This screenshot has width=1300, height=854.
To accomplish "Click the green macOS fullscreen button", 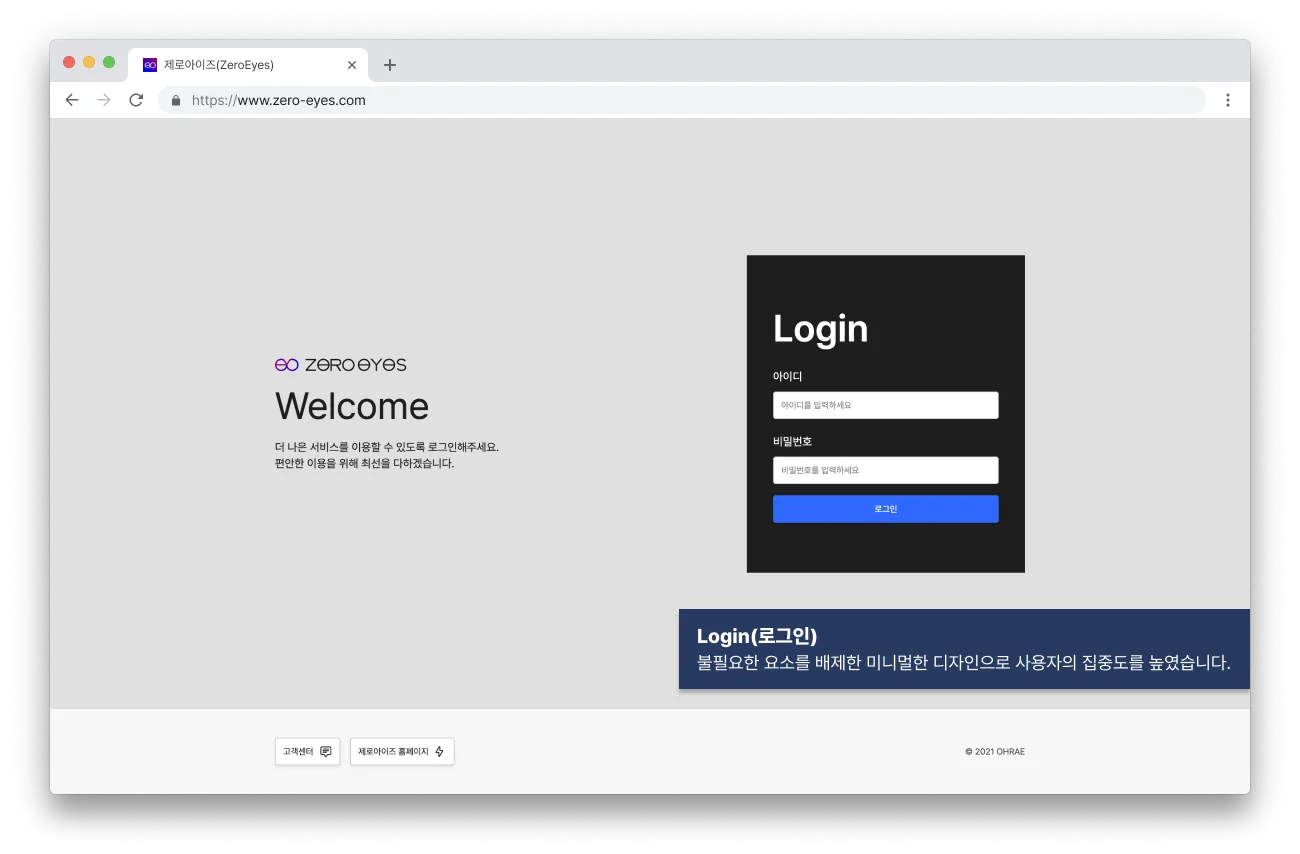I will point(110,61).
